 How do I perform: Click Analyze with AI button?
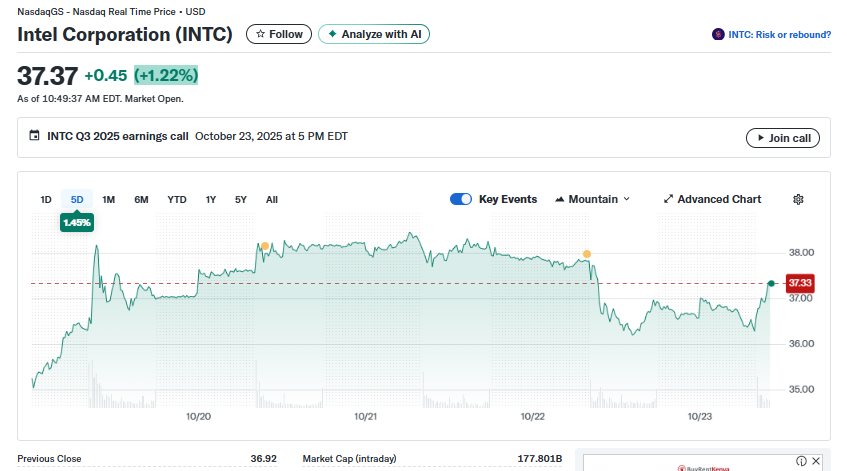click(x=375, y=34)
